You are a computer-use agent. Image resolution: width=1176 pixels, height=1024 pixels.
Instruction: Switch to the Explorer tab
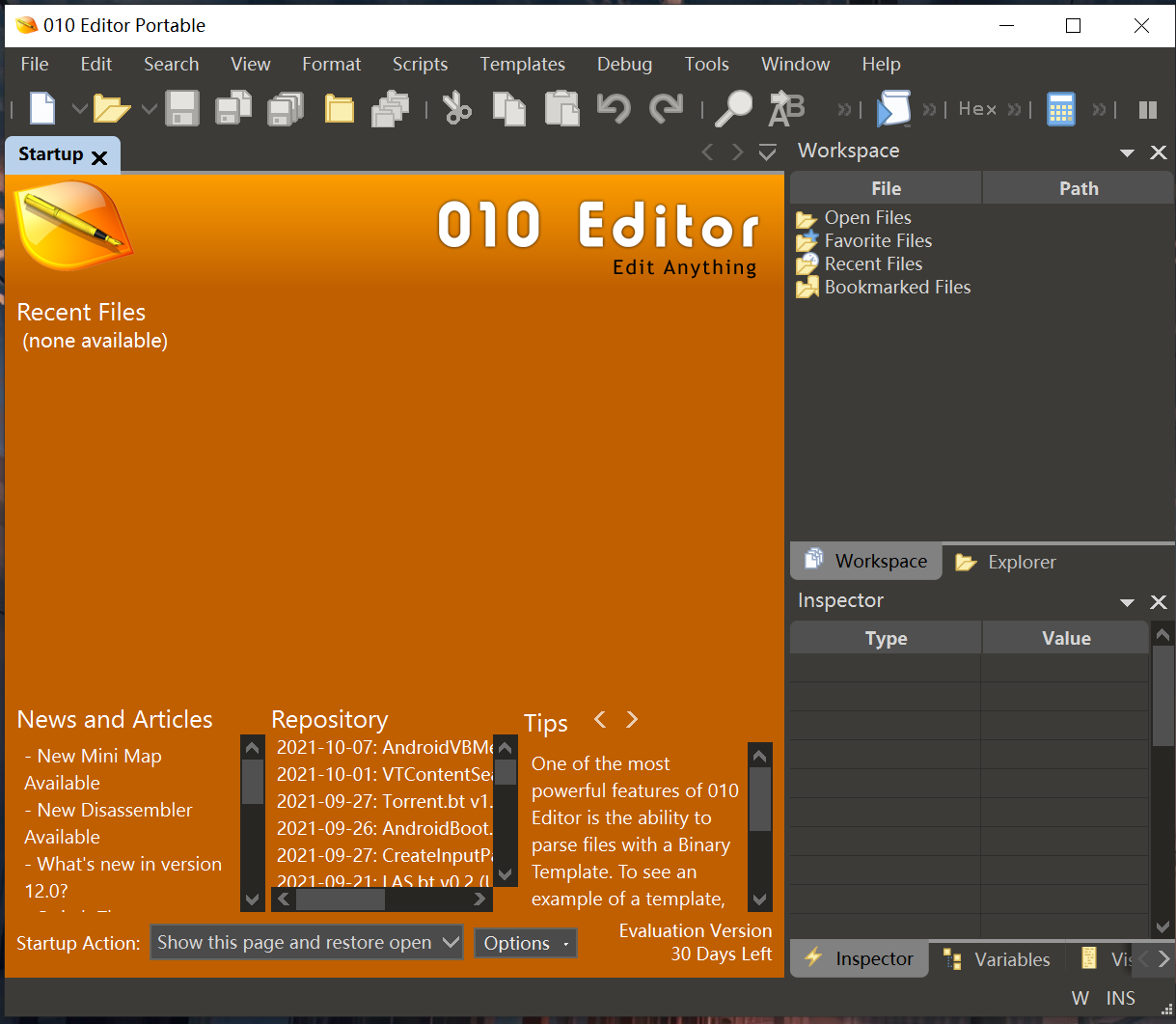[x=1005, y=562]
